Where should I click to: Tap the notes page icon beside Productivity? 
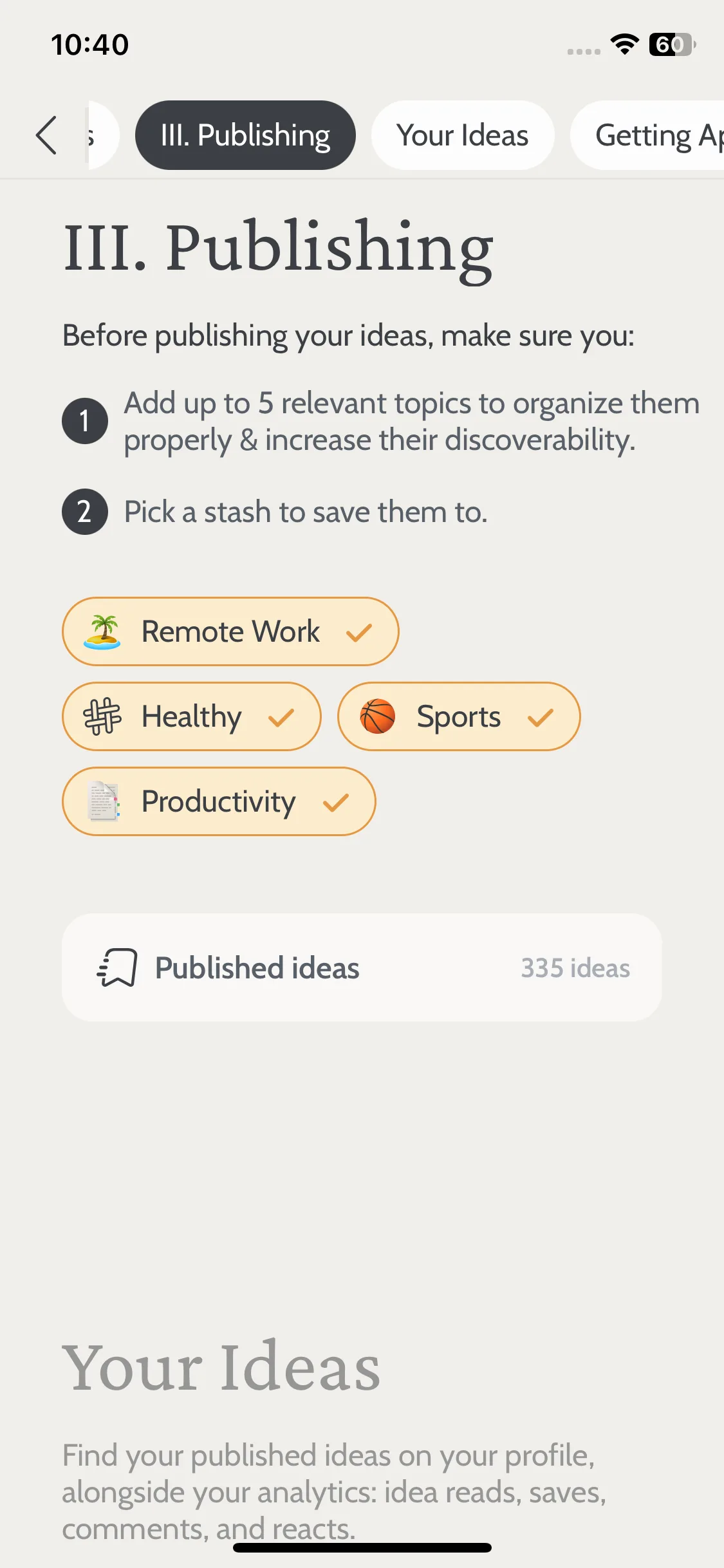[x=103, y=801]
